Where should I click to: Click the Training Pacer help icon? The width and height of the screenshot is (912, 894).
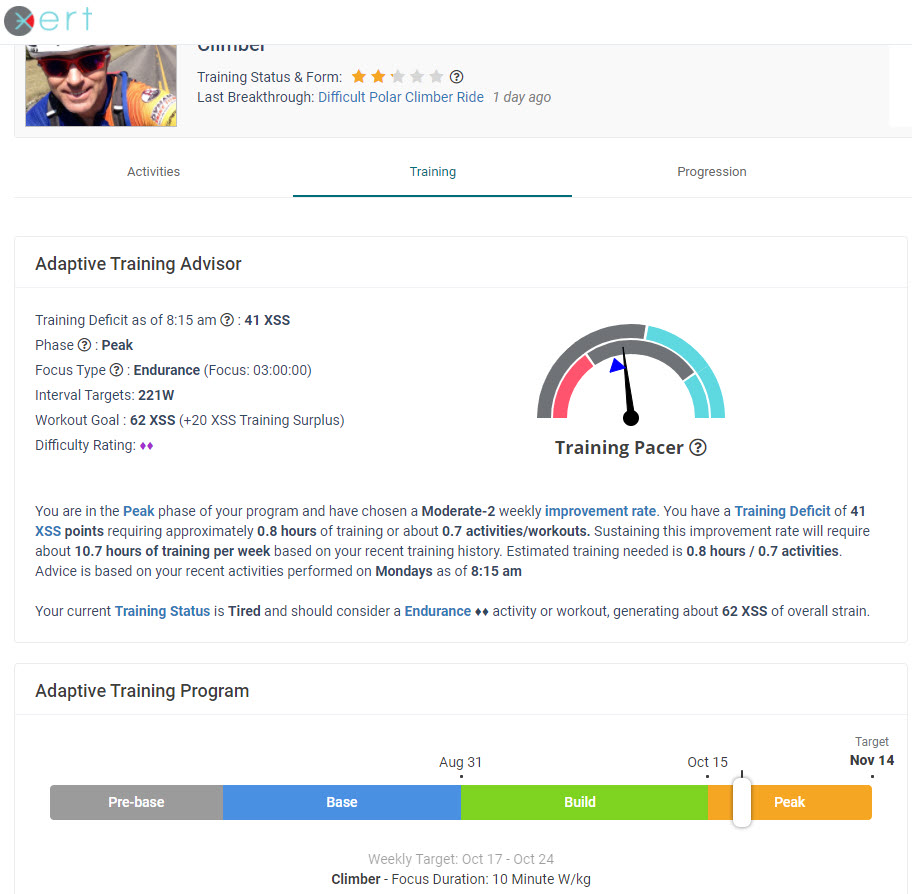(x=698, y=448)
